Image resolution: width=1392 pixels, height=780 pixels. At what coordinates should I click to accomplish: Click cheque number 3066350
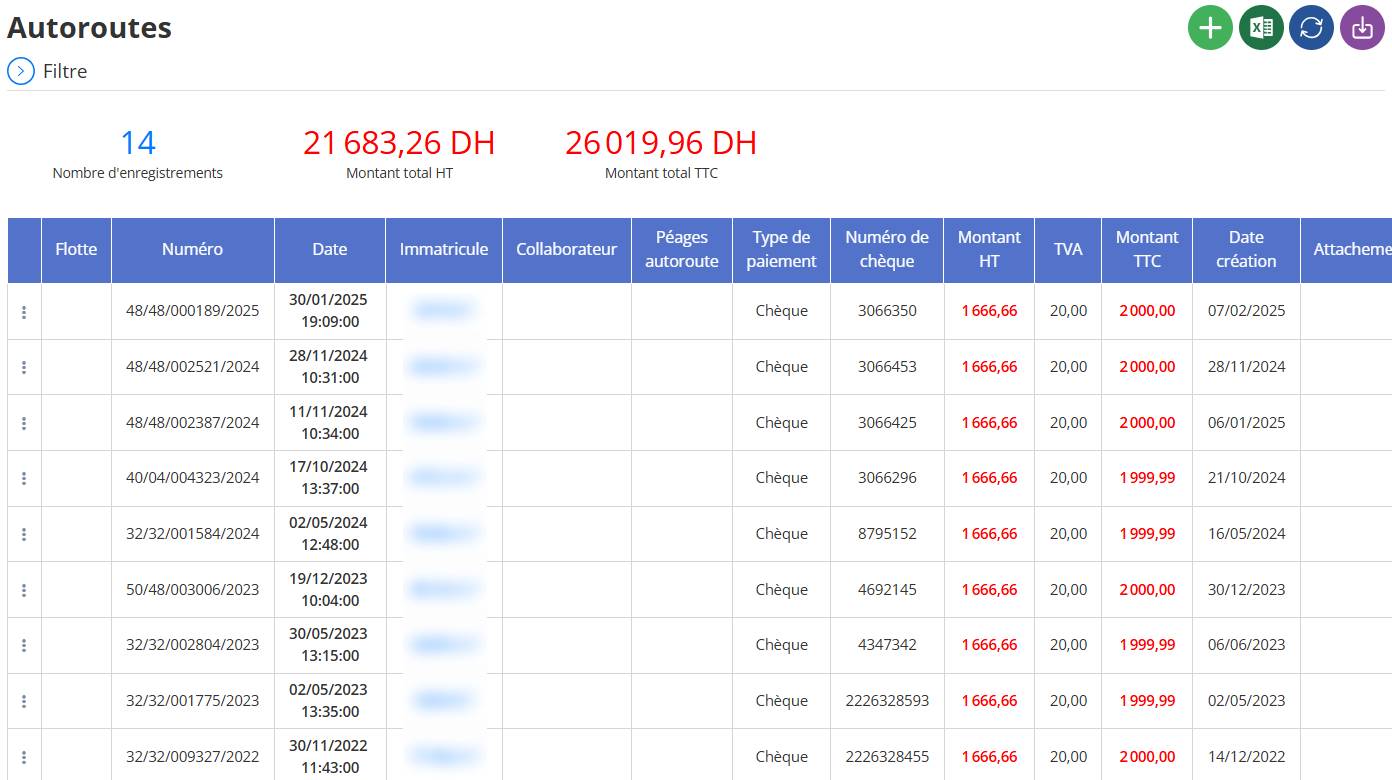point(887,311)
